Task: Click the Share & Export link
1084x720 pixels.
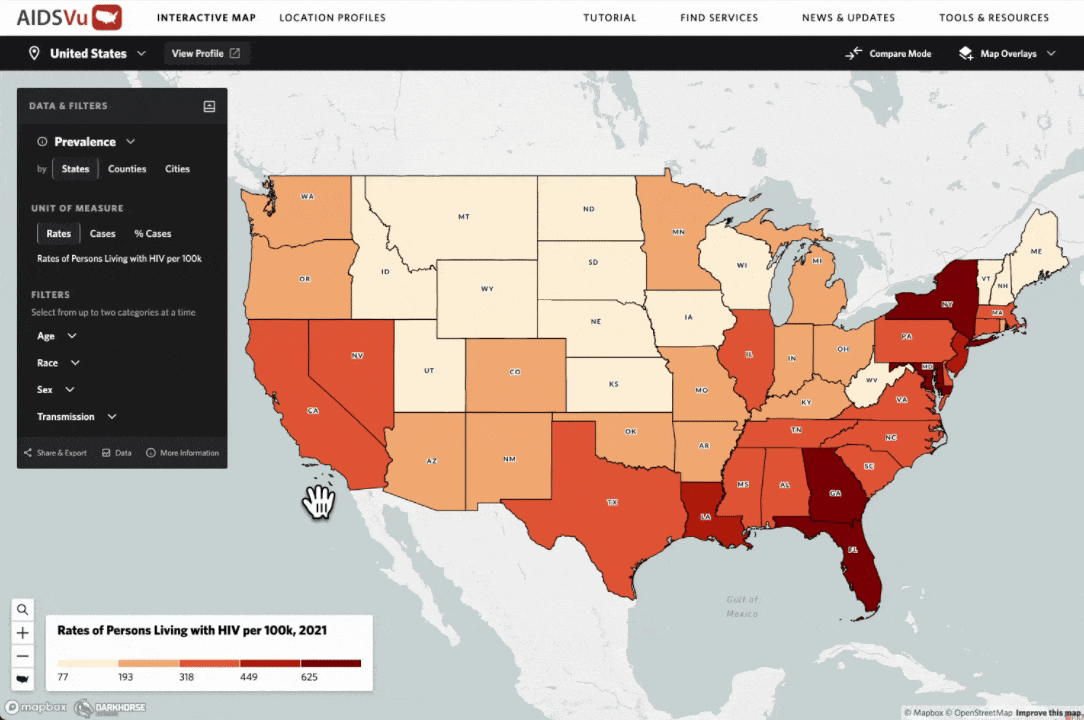Action: click(55, 453)
